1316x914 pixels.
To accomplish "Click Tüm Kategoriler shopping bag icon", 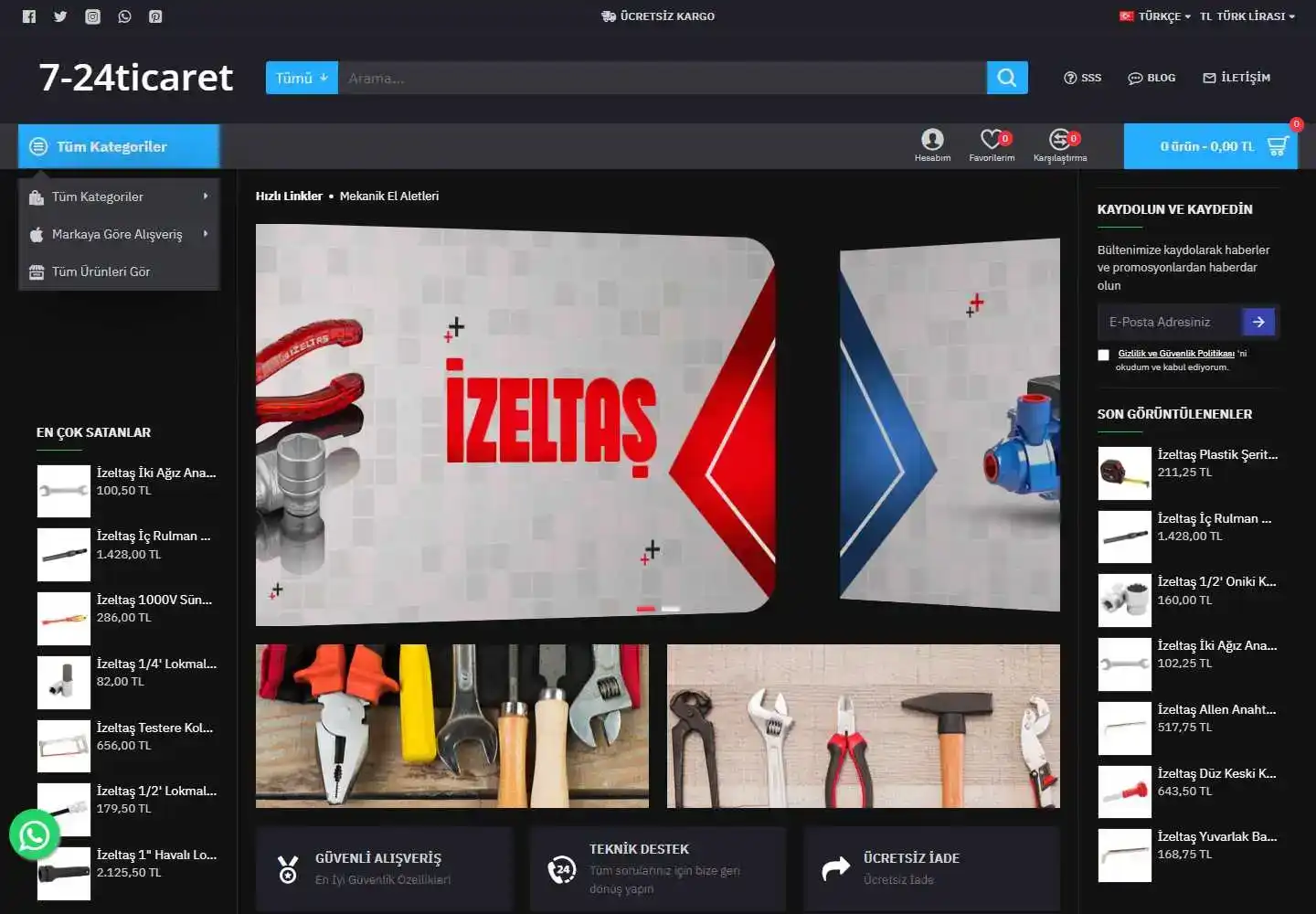I will coord(37,197).
